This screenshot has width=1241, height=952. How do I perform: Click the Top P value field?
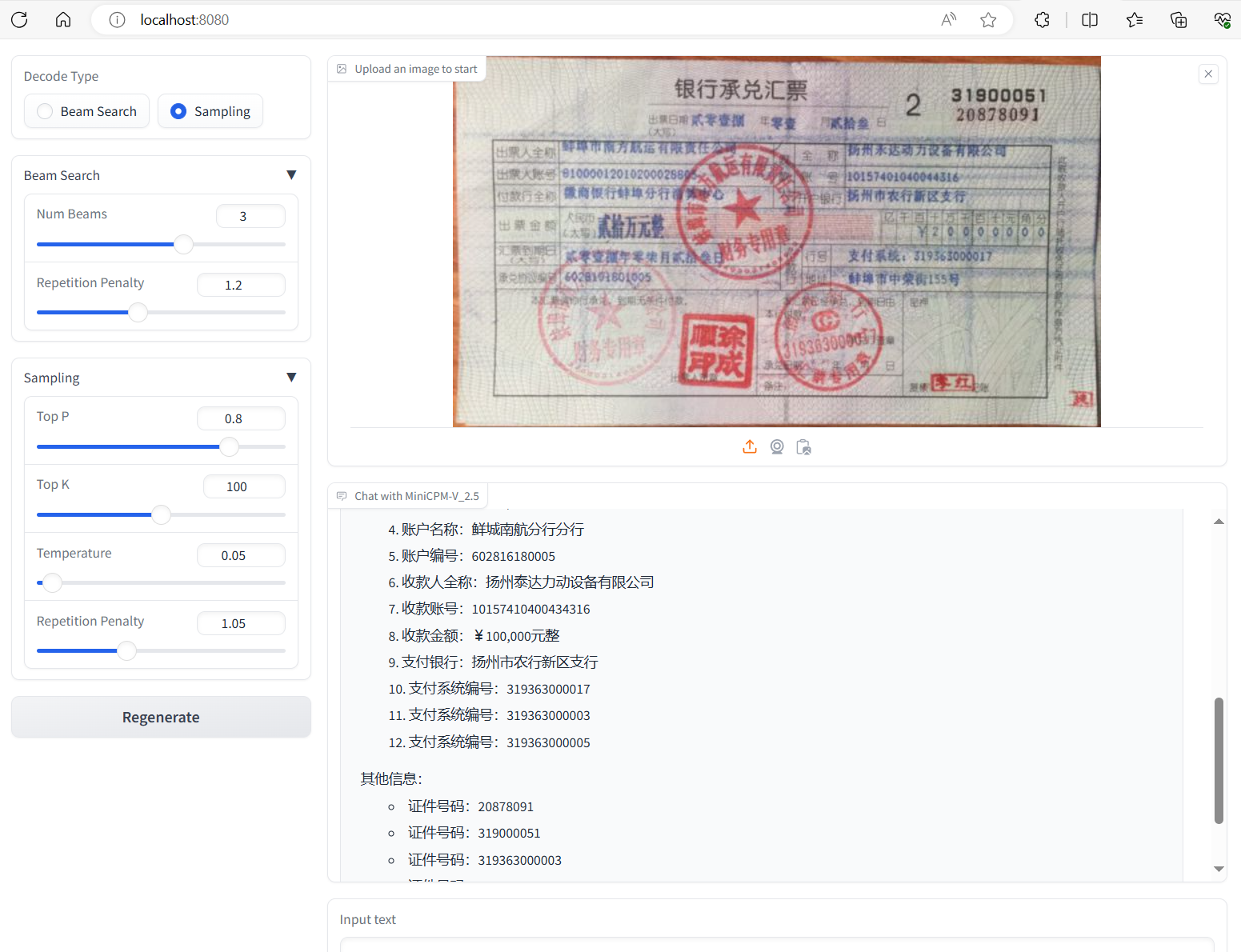(241, 418)
